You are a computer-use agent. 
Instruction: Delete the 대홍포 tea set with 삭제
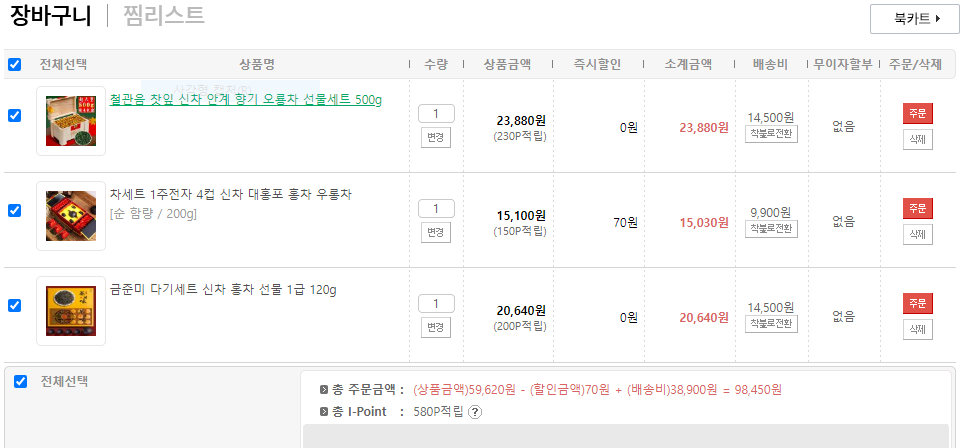point(917,234)
